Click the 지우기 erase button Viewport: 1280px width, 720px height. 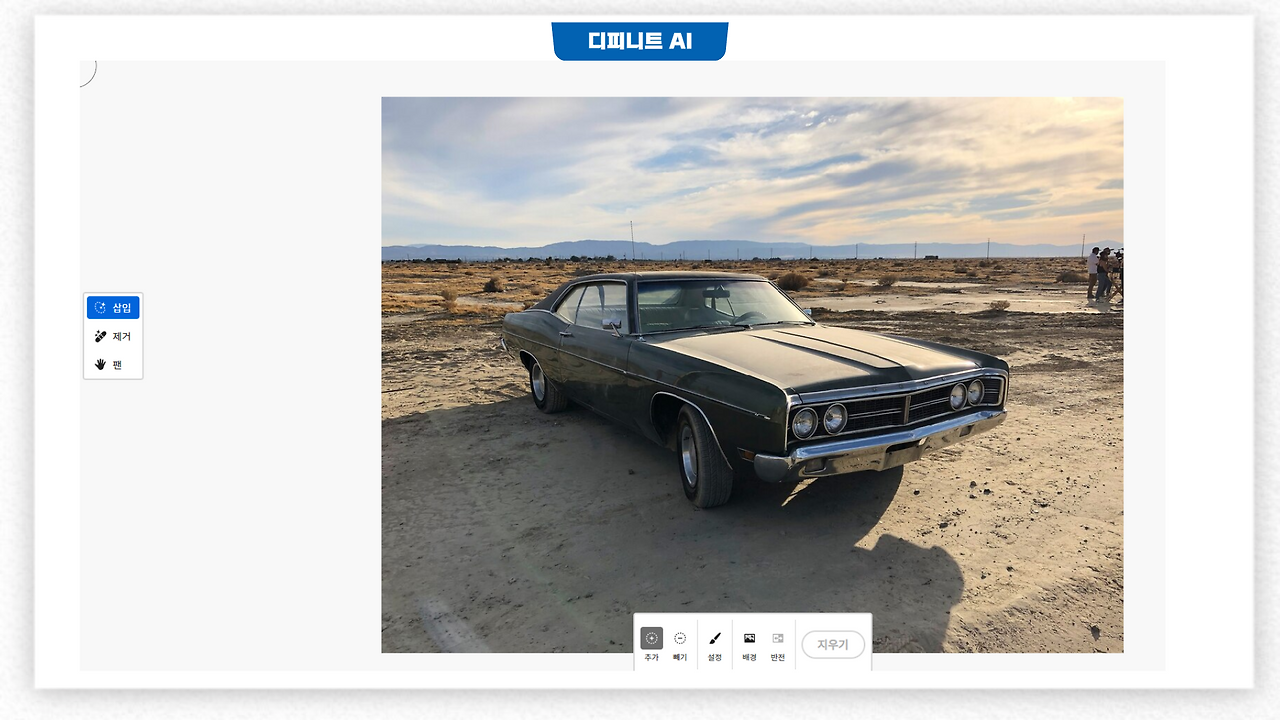(x=833, y=645)
